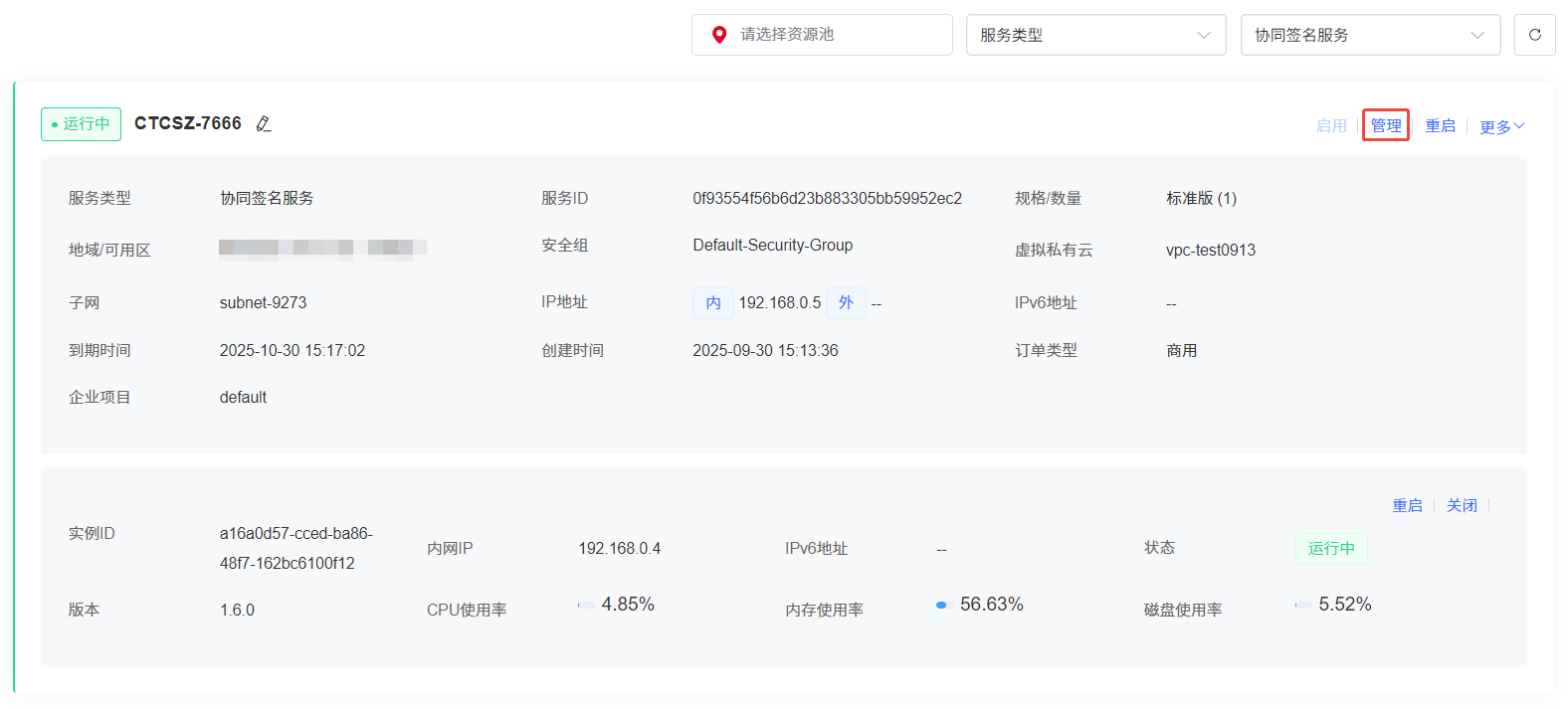The height and width of the screenshot is (709, 1568).
Task: Click the refresh icon button
Action: coord(1534,35)
